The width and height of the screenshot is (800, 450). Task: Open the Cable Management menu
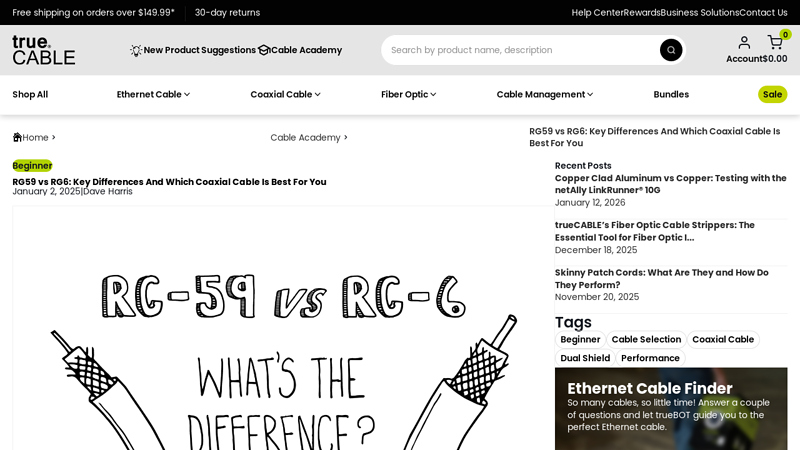(x=544, y=94)
